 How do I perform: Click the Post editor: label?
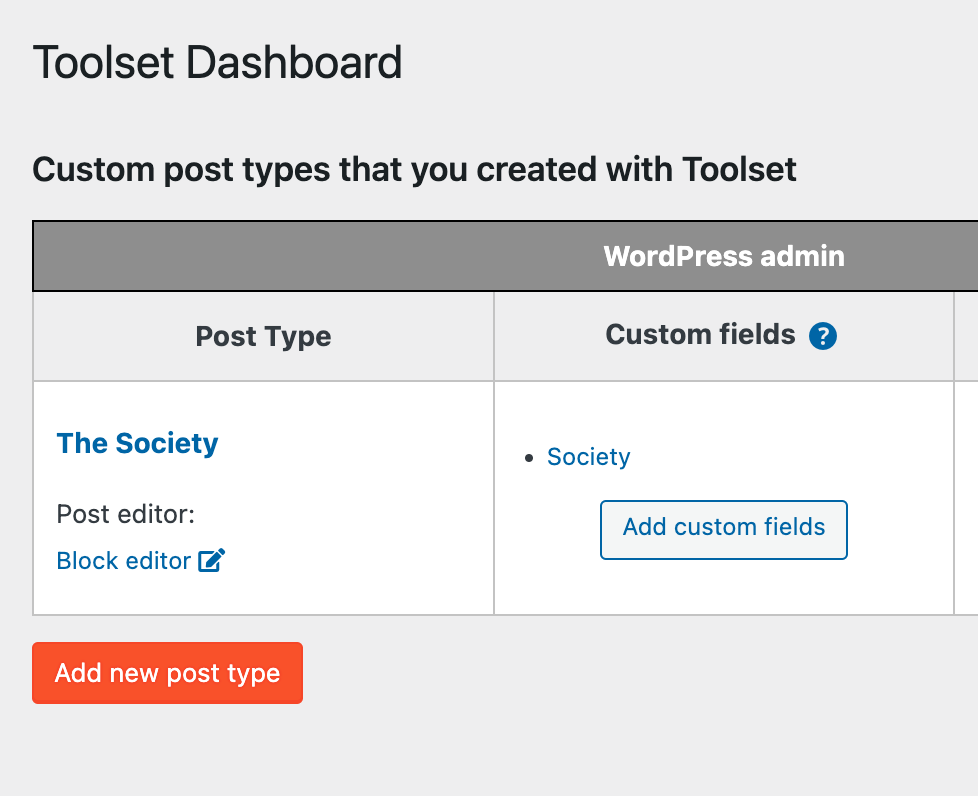[126, 515]
